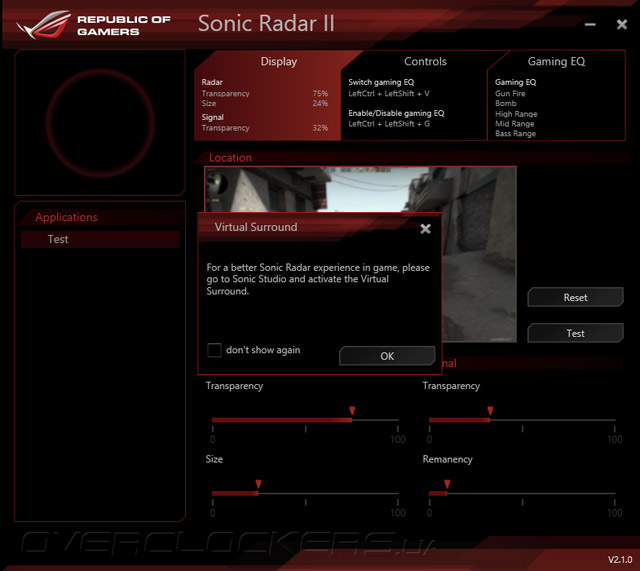Minimize the Sonic Radar II window
The width and height of the screenshot is (640, 571).
tap(590, 24)
